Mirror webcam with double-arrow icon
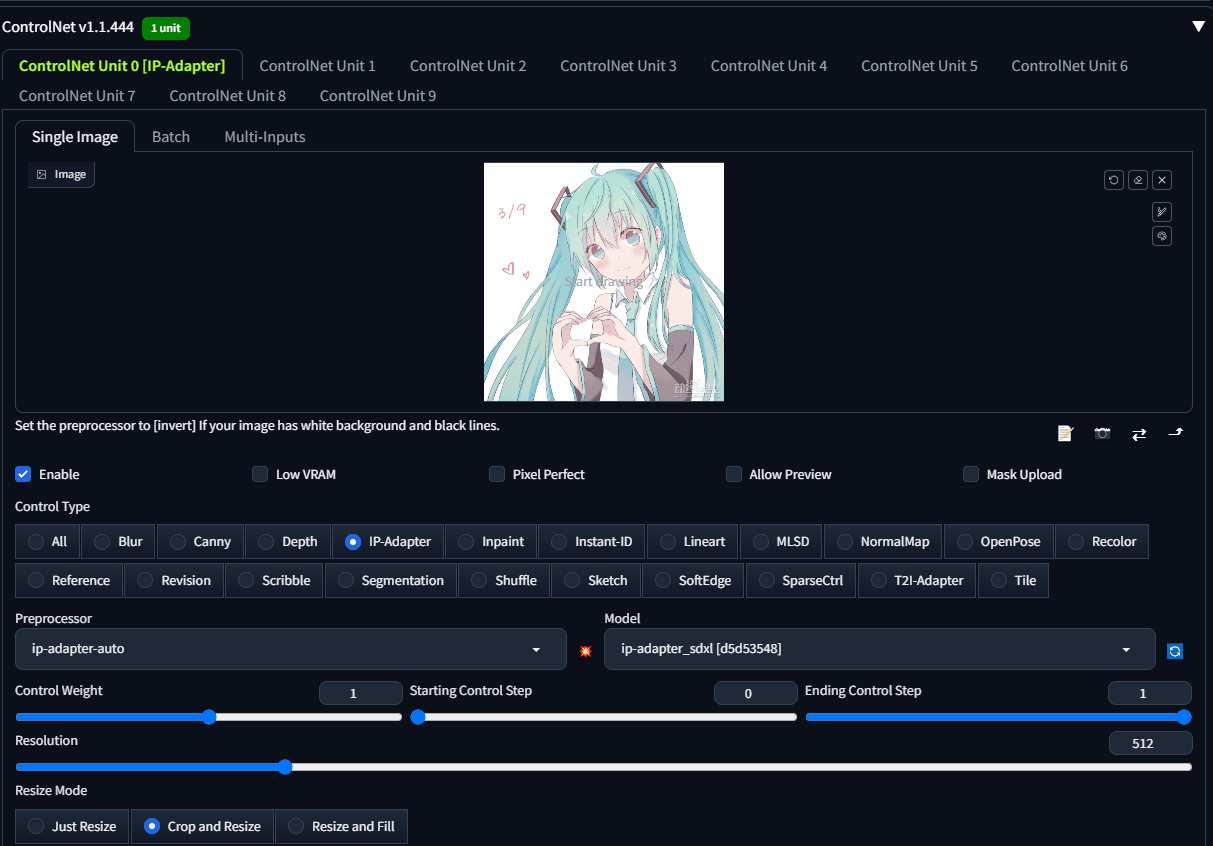Image resolution: width=1213 pixels, height=846 pixels. click(1139, 433)
